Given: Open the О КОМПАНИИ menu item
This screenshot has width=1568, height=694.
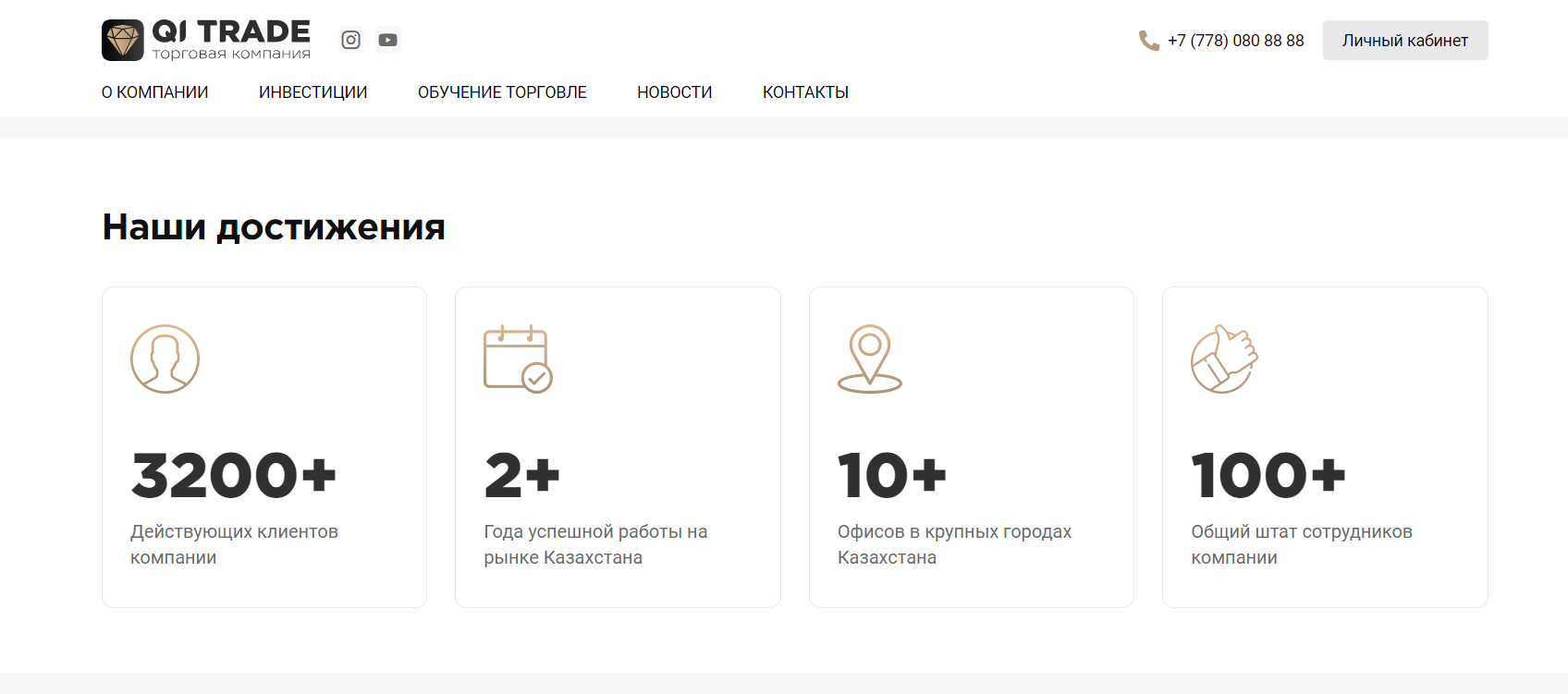Looking at the screenshot, I should (155, 92).
